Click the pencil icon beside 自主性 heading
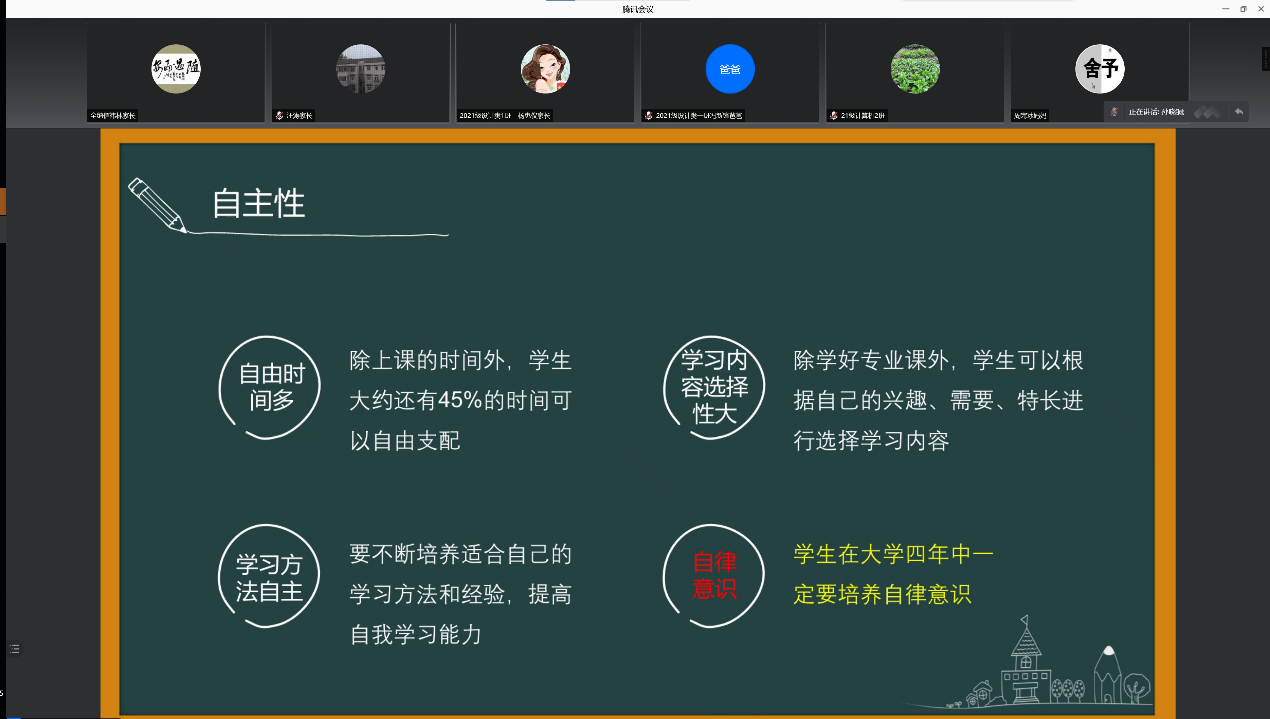1270x719 pixels. click(x=157, y=205)
